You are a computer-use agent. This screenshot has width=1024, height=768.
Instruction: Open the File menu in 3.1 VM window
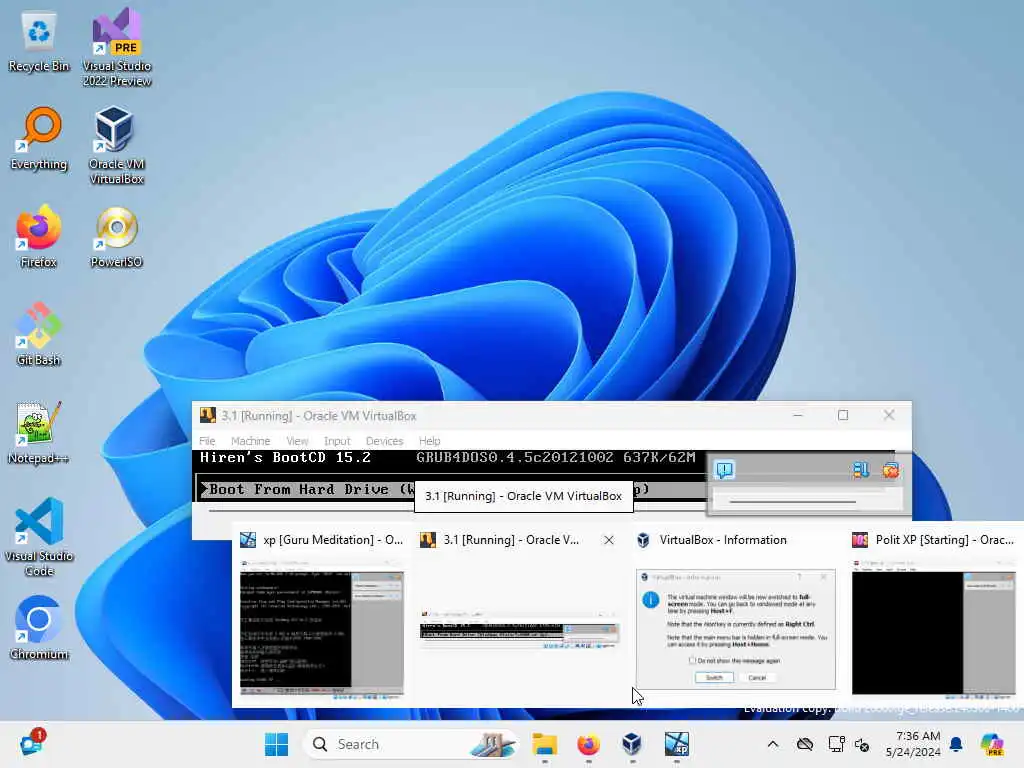click(x=207, y=441)
